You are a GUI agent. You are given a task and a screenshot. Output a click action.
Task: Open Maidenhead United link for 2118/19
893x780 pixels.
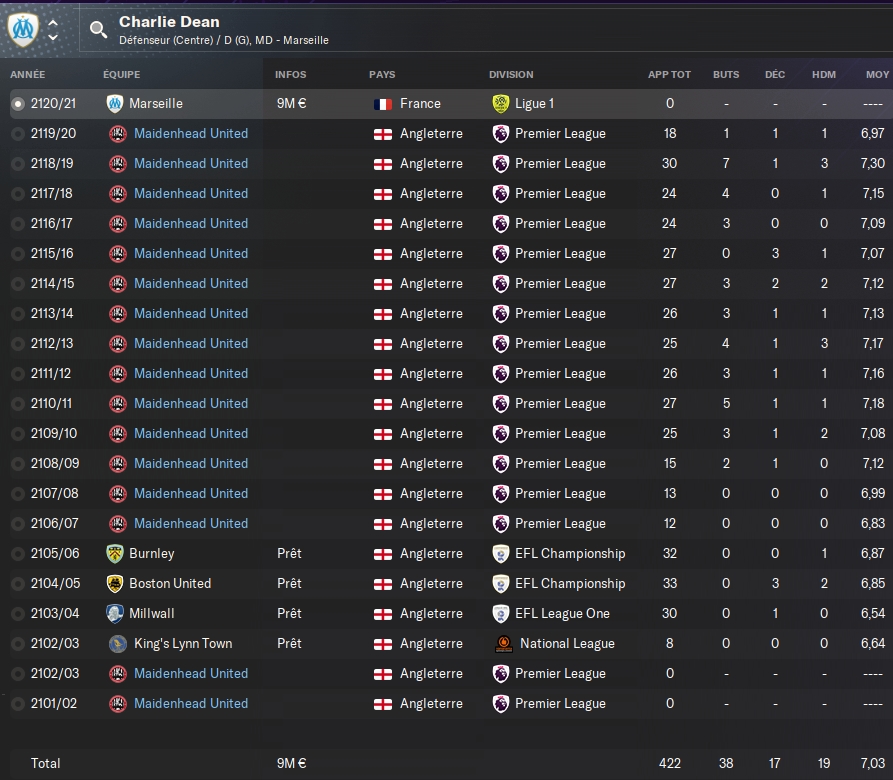(x=190, y=163)
